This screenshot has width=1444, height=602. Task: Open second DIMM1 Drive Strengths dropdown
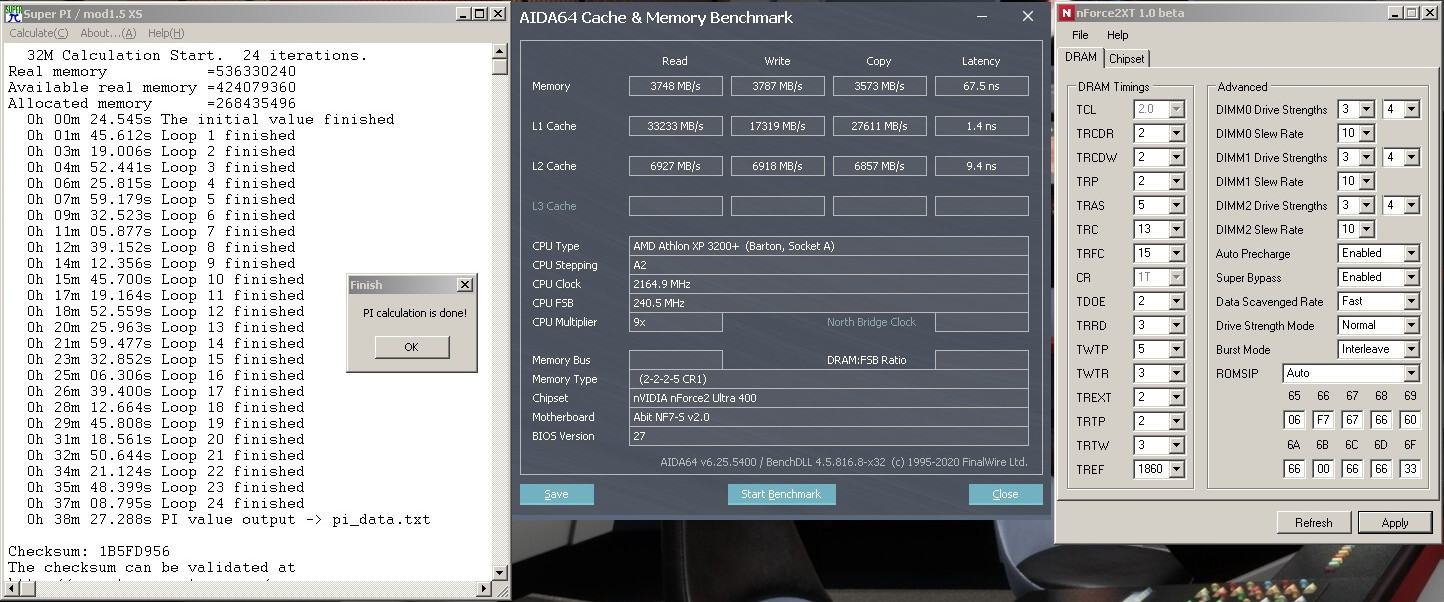tap(1411, 157)
